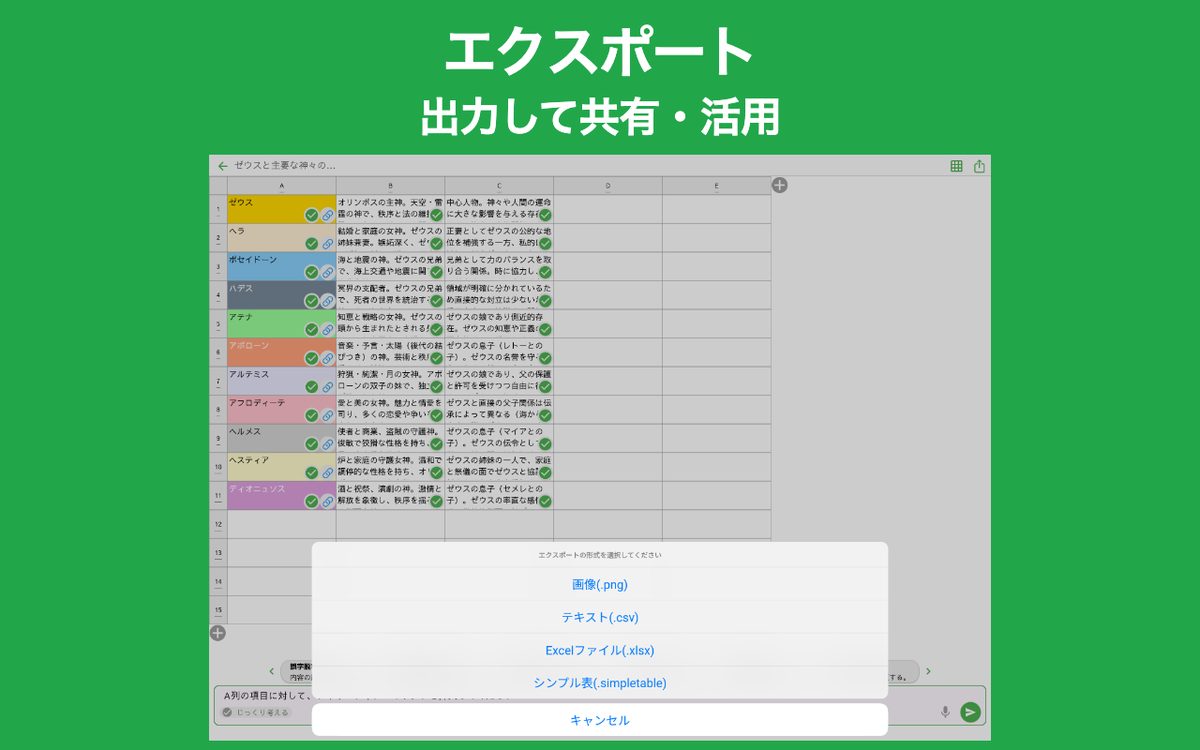Select cell 愛と美の女神 in column B

(x=391, y=409)
